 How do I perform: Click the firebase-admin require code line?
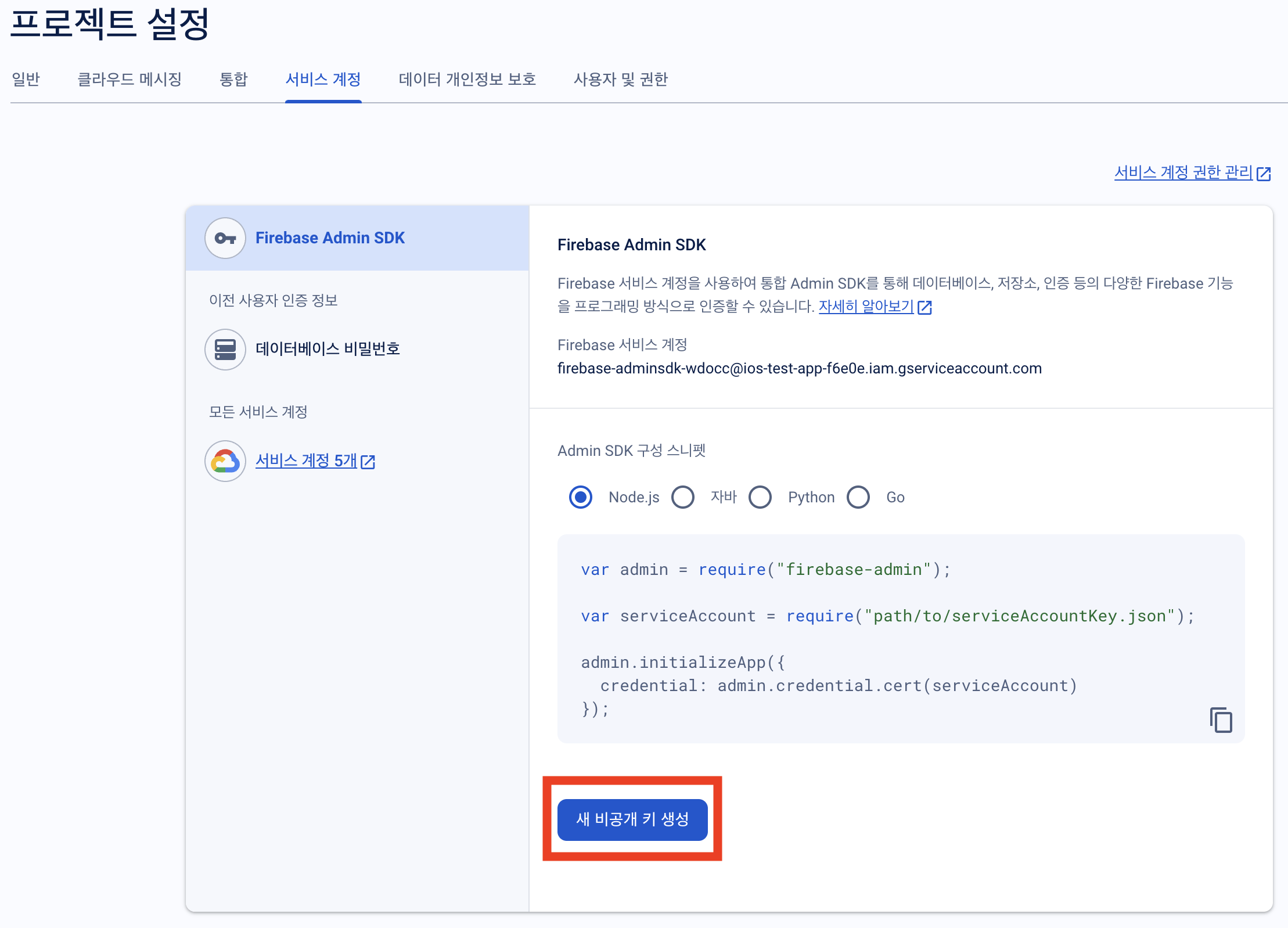tap(766, 569)
